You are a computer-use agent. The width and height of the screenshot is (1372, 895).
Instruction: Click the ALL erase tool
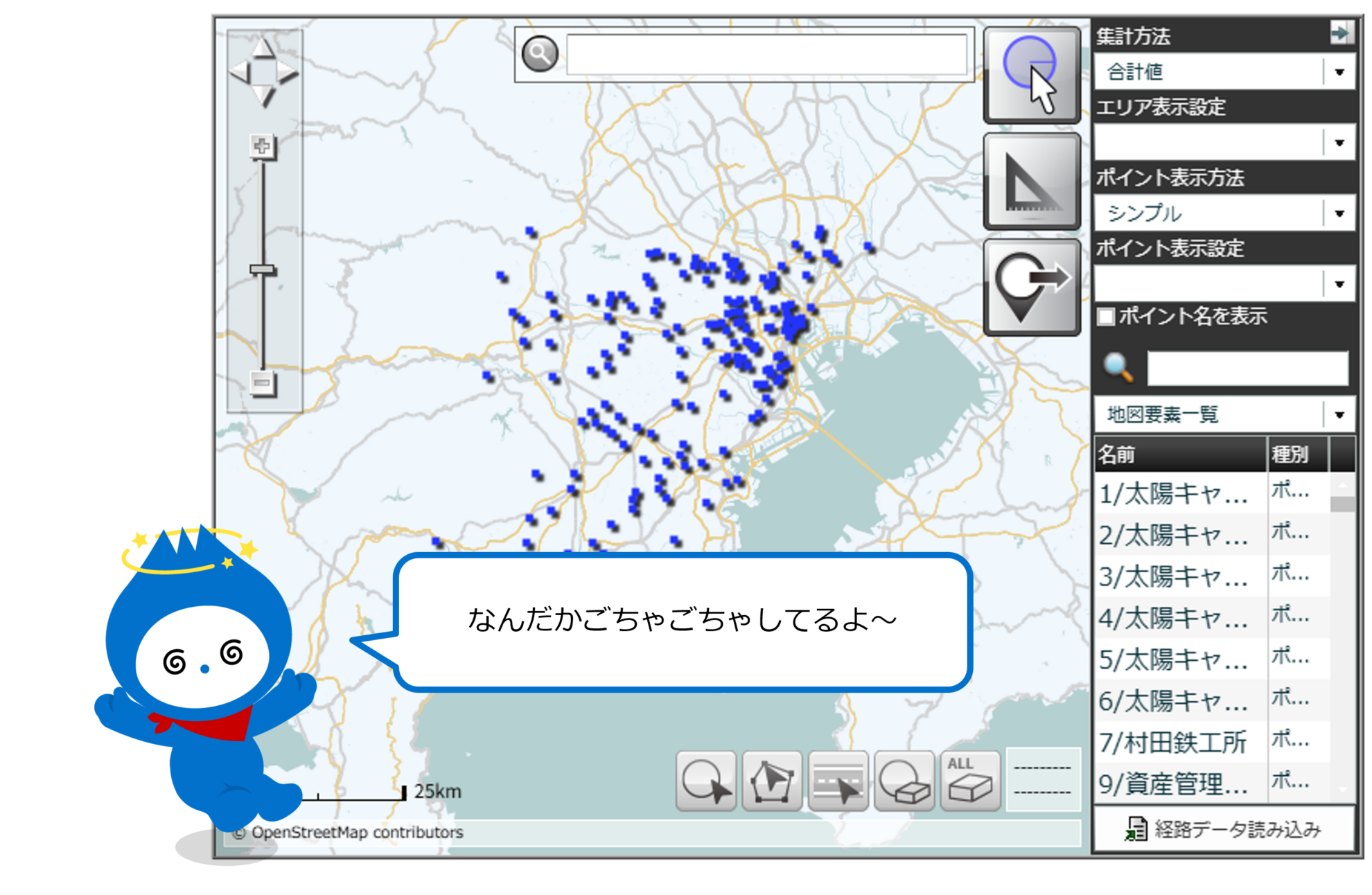point(970,781)
